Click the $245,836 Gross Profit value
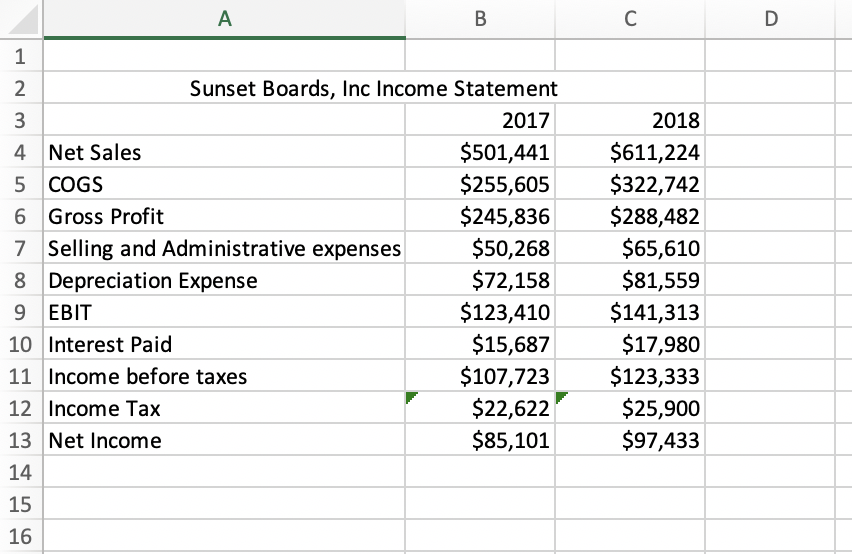The image size is (852, 554). (480, 216)
